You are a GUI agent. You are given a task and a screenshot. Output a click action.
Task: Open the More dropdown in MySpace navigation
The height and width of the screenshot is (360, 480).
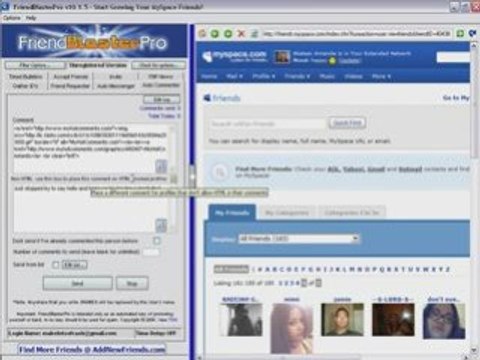point(381,76)
